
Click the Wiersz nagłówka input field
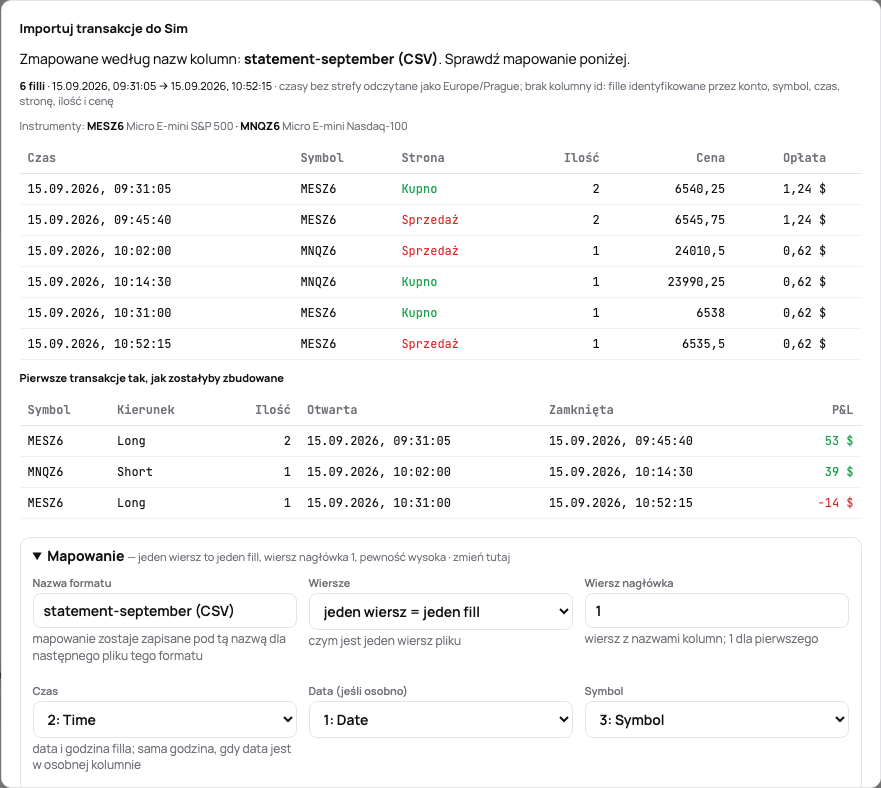click(x=716, y=611)
